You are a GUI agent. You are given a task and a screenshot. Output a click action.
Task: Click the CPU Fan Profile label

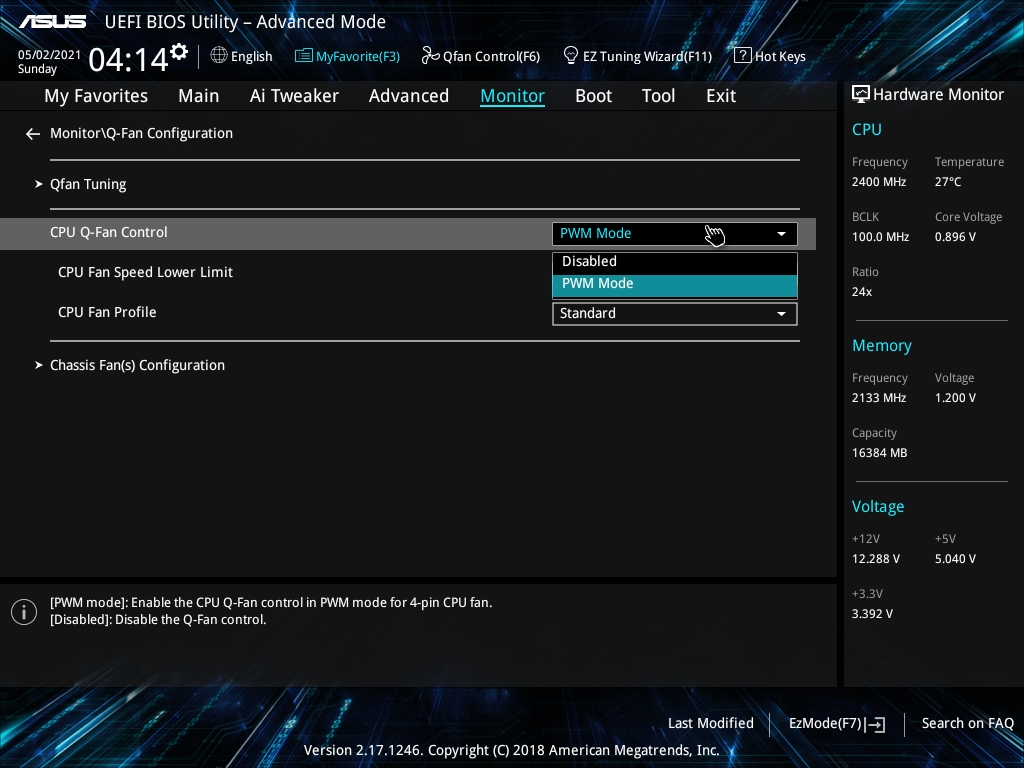pyautogui.click(x=107, y=312)
